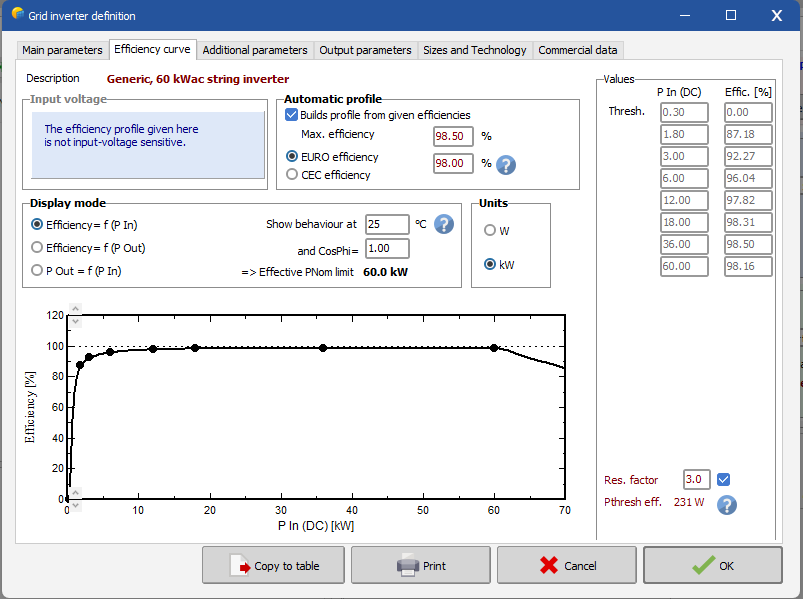The width and height of the screenshot is (803, 599).
Task: Click the Values efficiency field in the 36.00 row
Action: [x=748, y=244]
